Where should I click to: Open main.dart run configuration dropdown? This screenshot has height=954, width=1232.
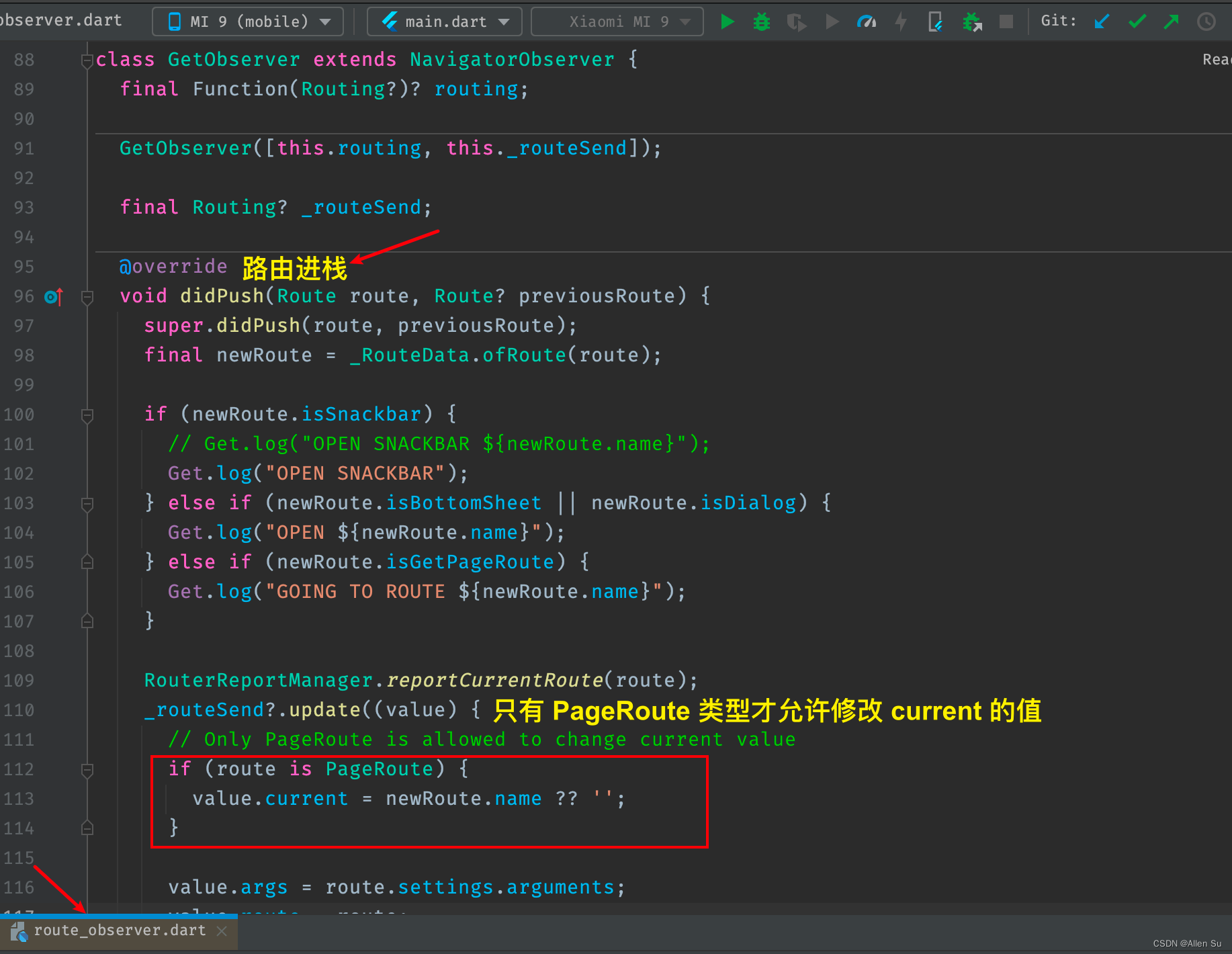(x=445, y=21)
